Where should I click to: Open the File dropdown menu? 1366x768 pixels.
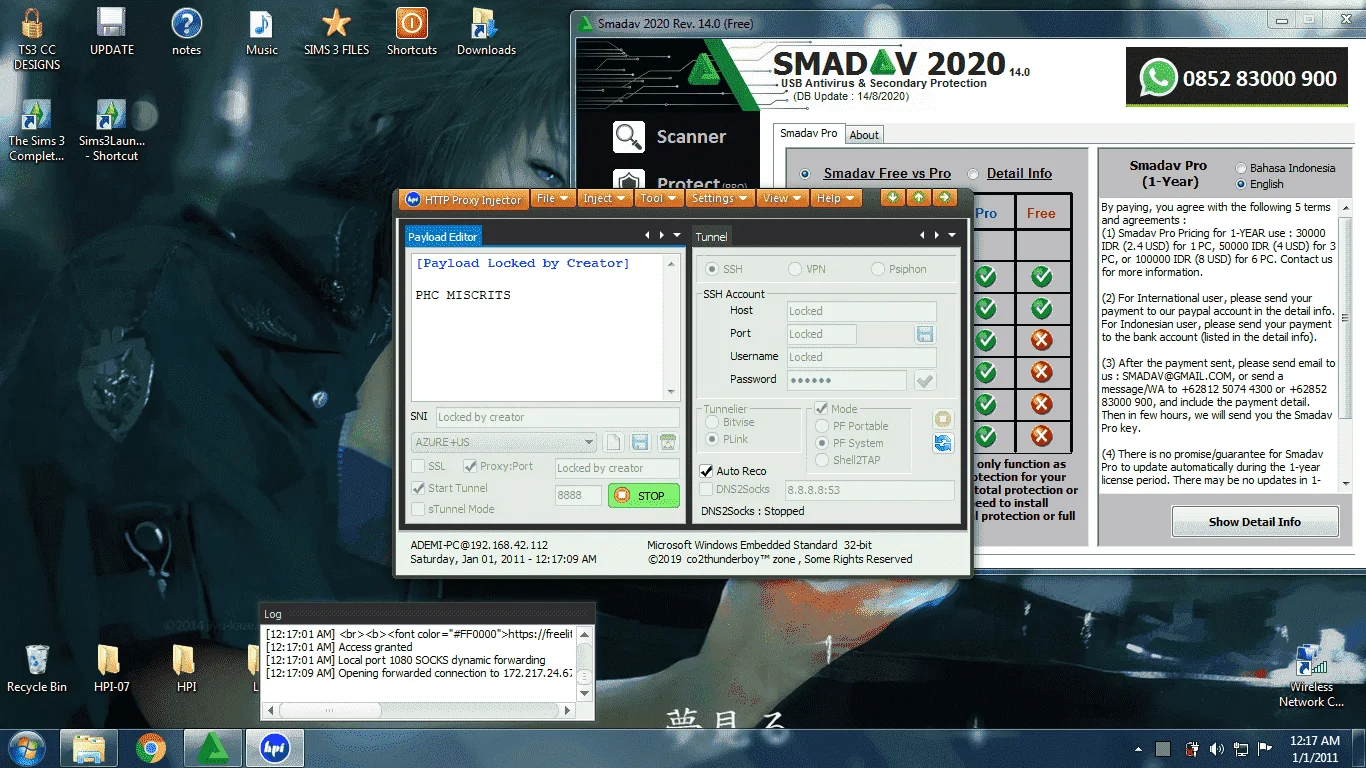point(552,198)
